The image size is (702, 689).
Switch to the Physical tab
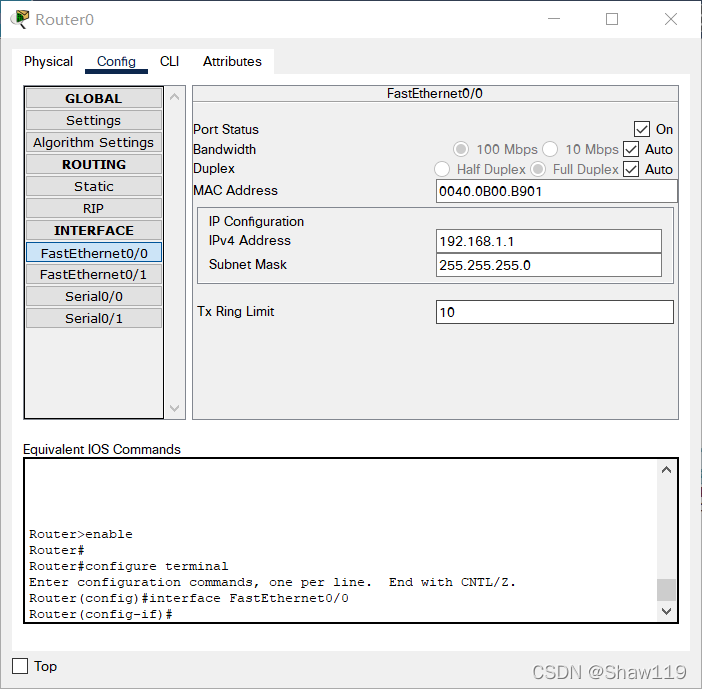pos(48,61)
